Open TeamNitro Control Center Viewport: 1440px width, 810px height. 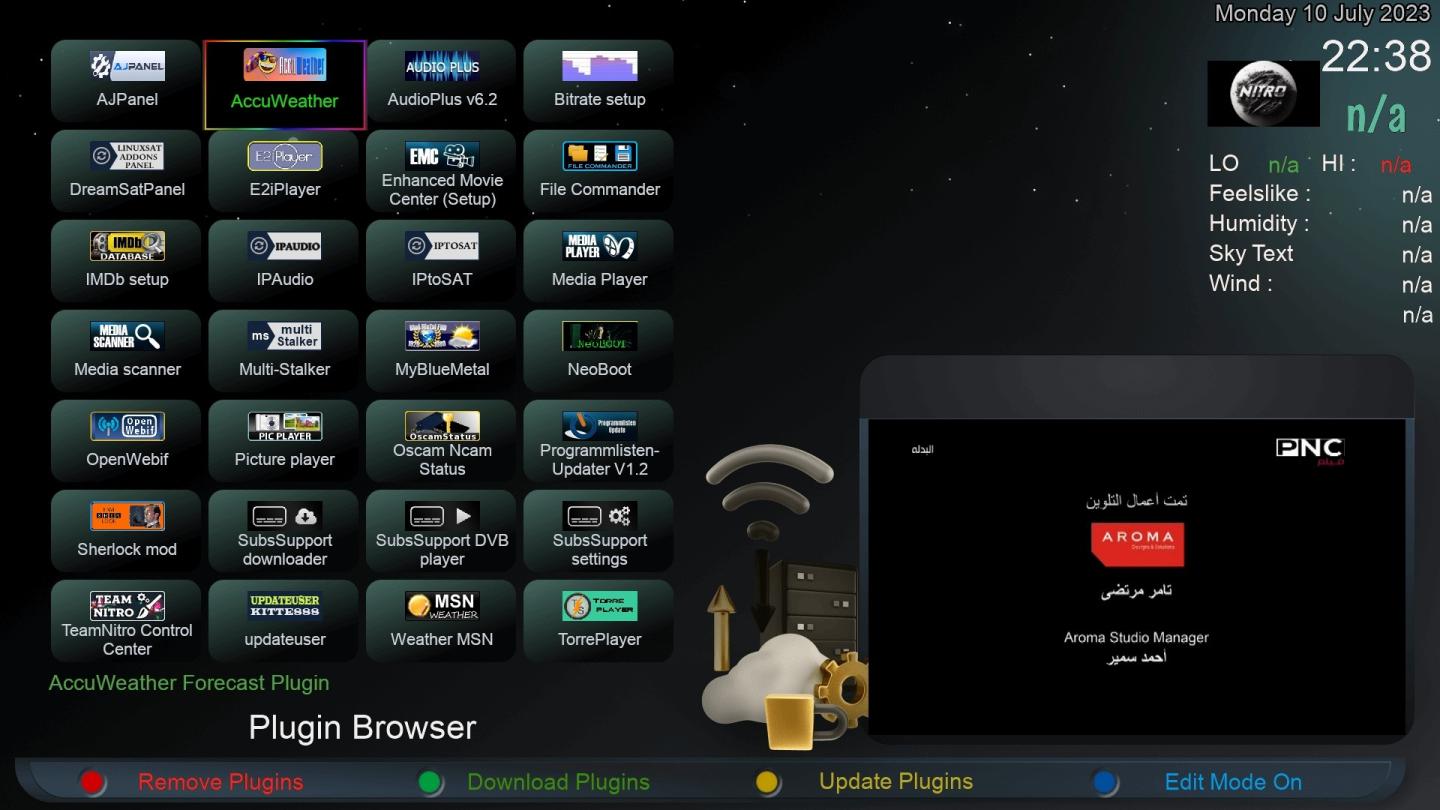127,621
